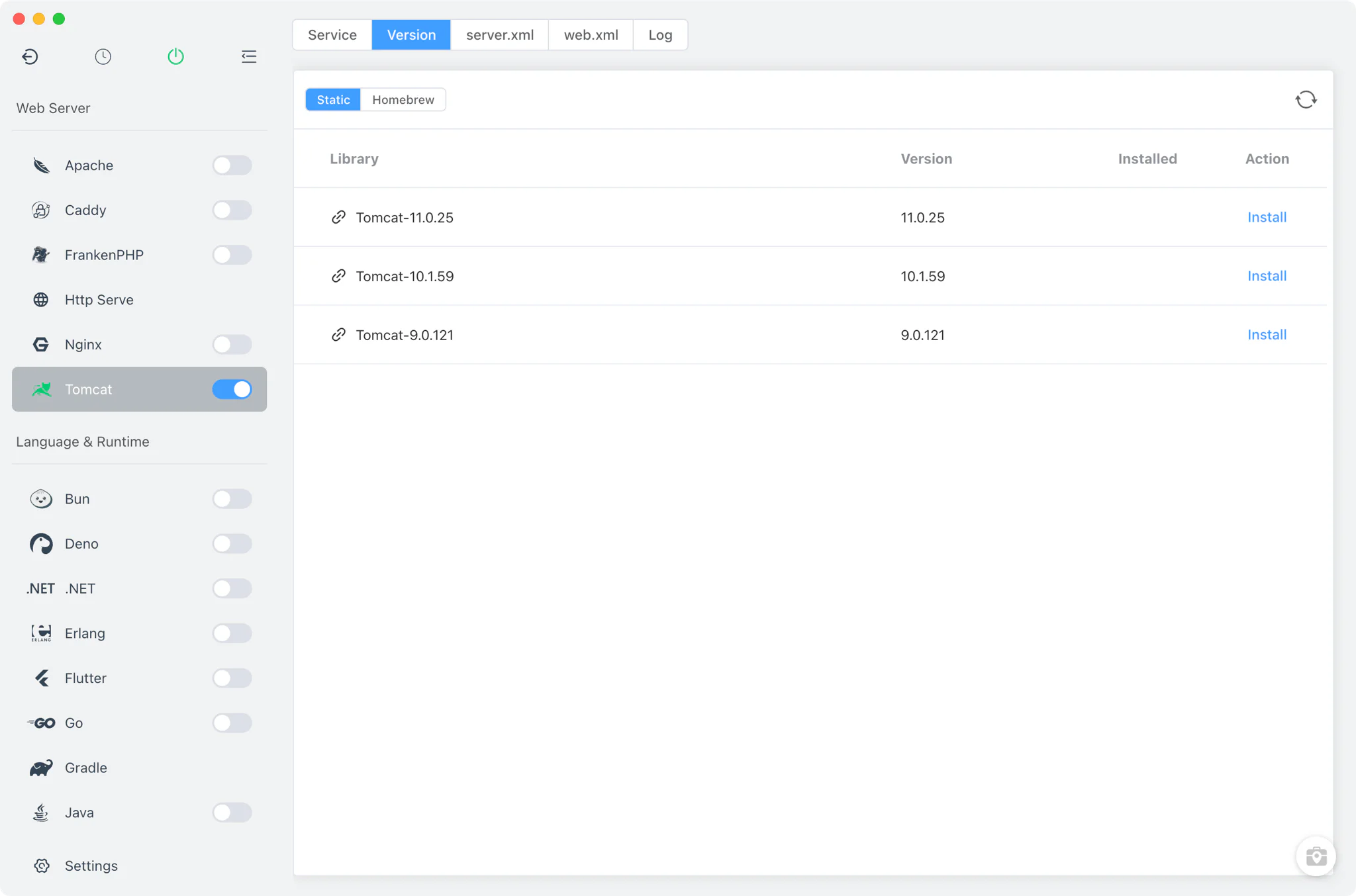The width and height of the screenshot is (1356, 896).
Task: Enable the Java toggle switch
Action: point(232,812)
